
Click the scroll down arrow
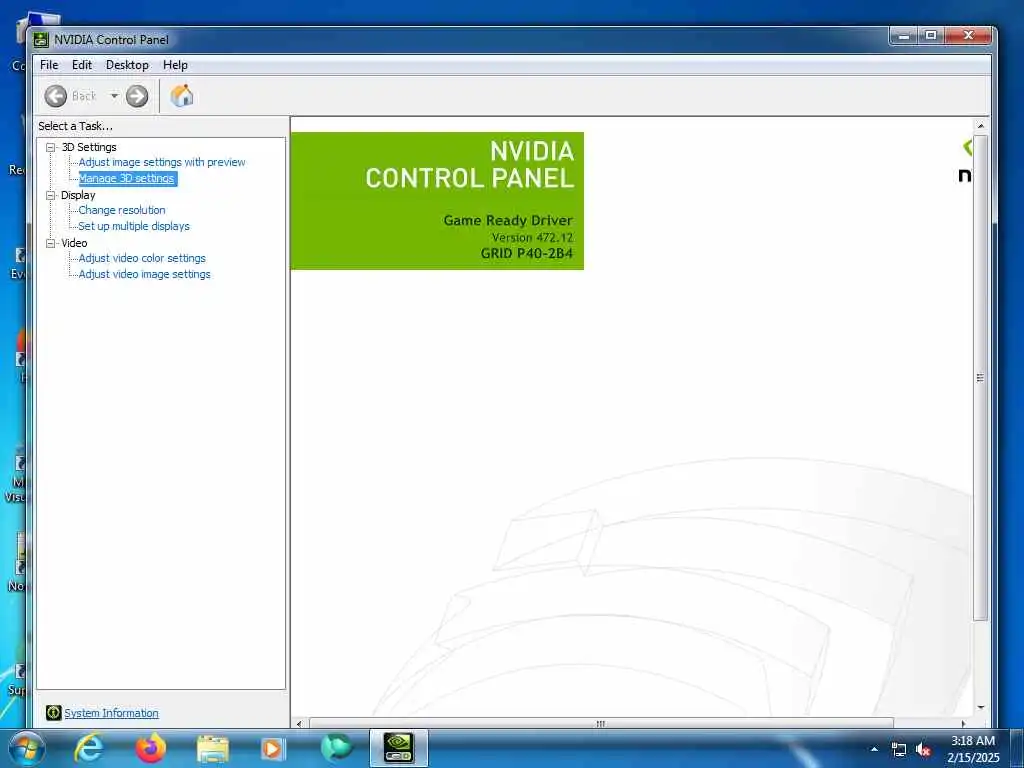[x=980, y=707]
